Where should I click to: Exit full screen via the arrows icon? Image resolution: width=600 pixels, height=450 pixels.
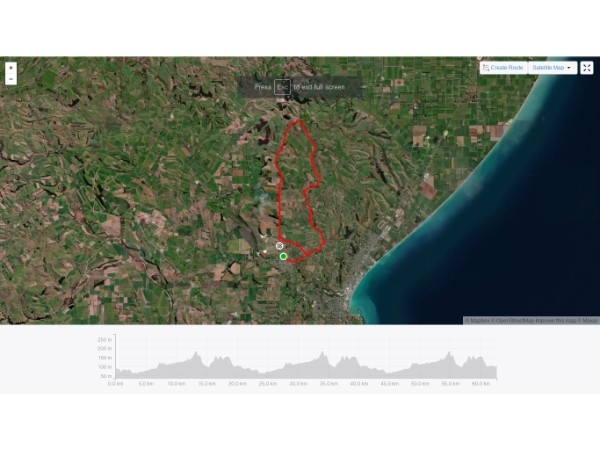pyautogui.click(x=587, y=68)
